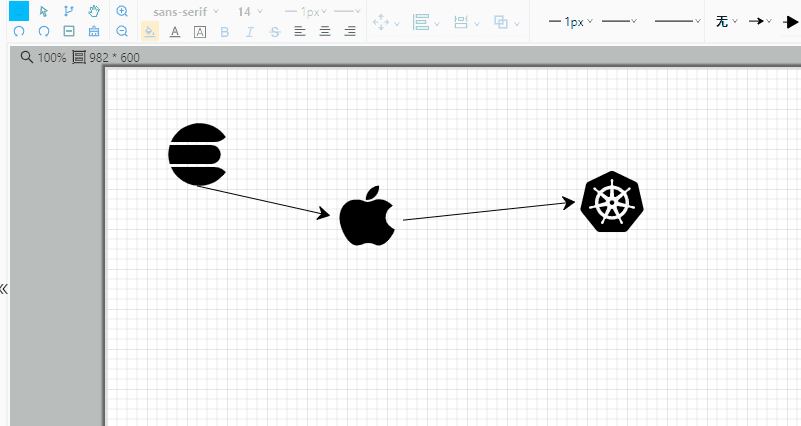Click the canvas size 982 * 600
This screenshot has width=801, height=426.
click(106, 57)
